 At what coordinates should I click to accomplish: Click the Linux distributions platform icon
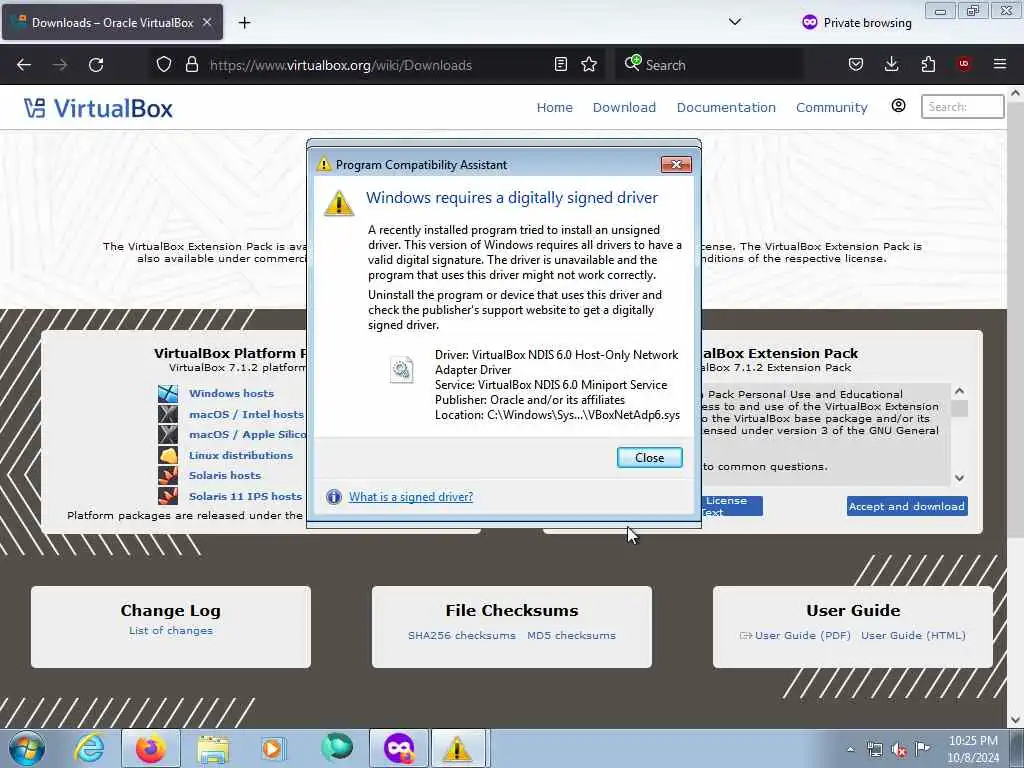[168, 455]
